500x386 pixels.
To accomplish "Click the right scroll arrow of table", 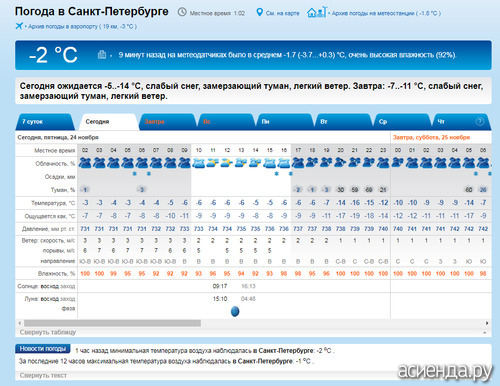I will 487,323.
